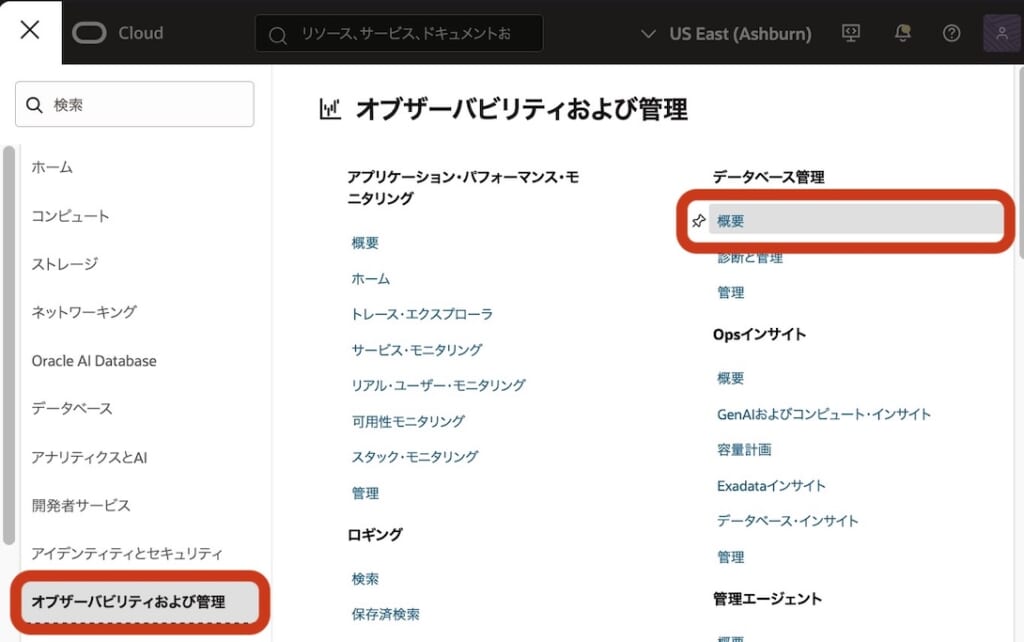Open サービス・モニタリング link

[417, 350]
